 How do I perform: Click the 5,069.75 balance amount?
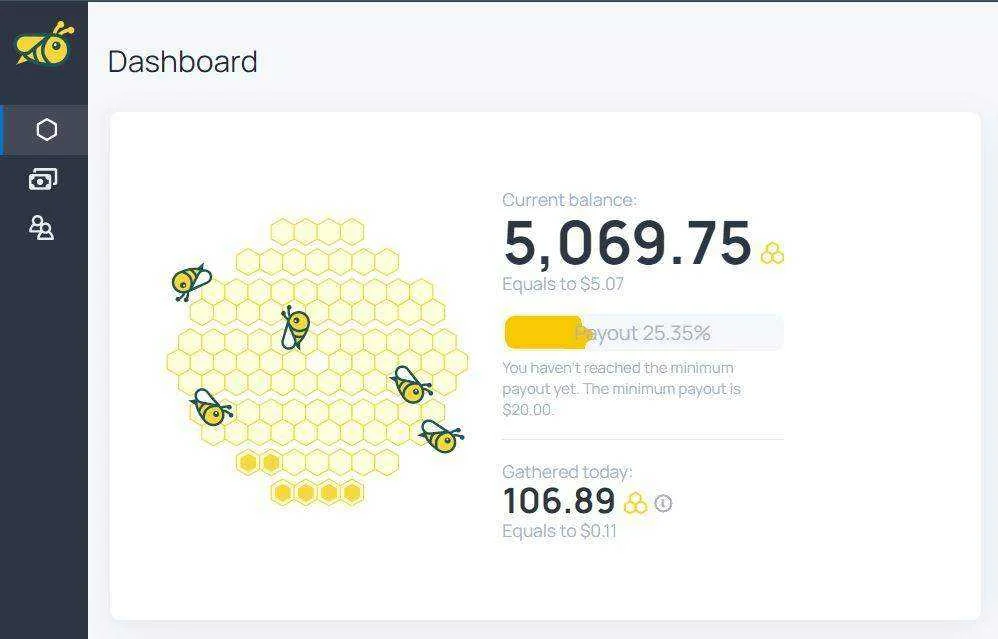coord(628,242)
